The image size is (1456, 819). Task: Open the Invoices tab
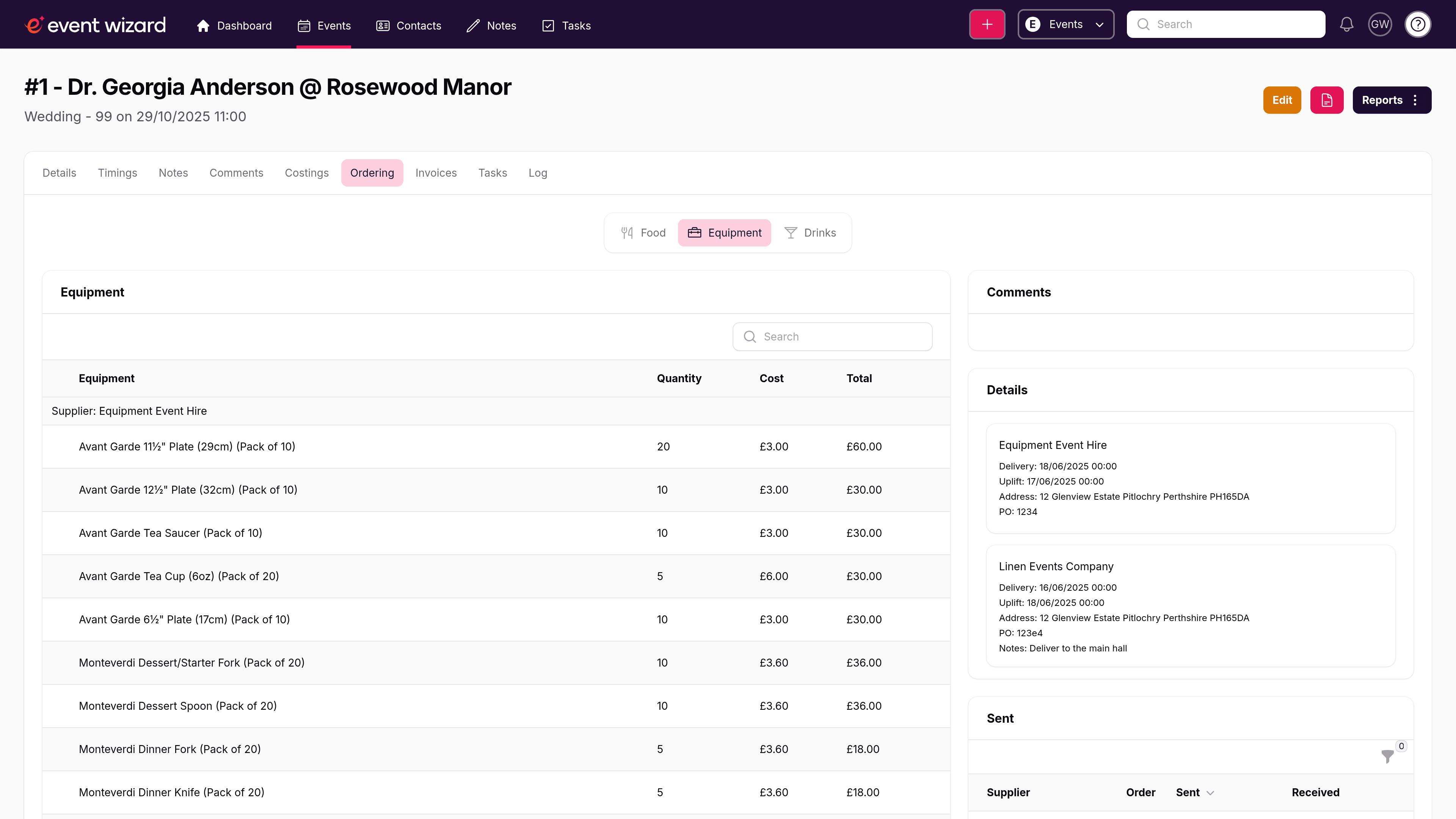[x=436, y=173]
